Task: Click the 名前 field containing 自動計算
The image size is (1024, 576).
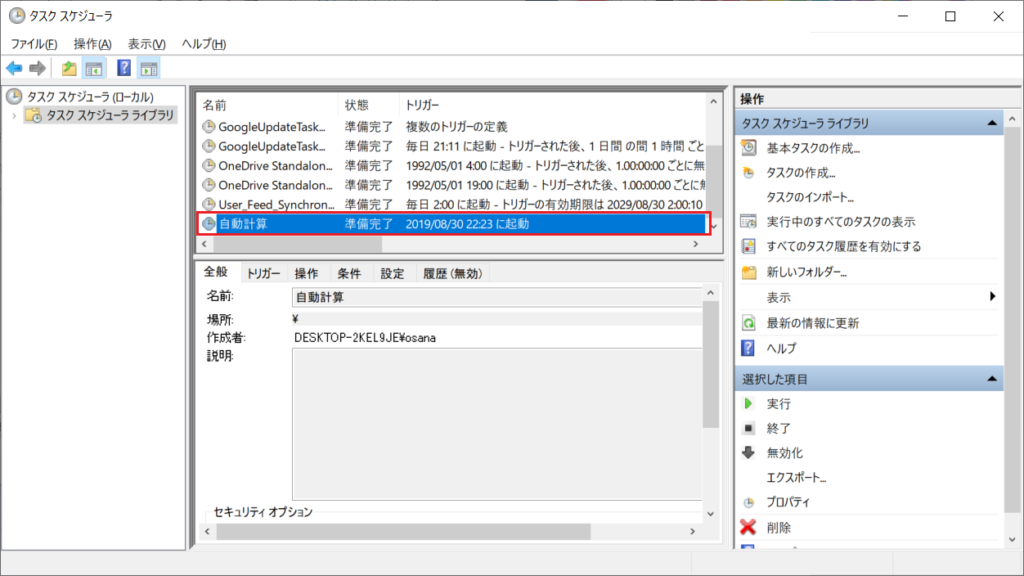Action: coord(497,297)
